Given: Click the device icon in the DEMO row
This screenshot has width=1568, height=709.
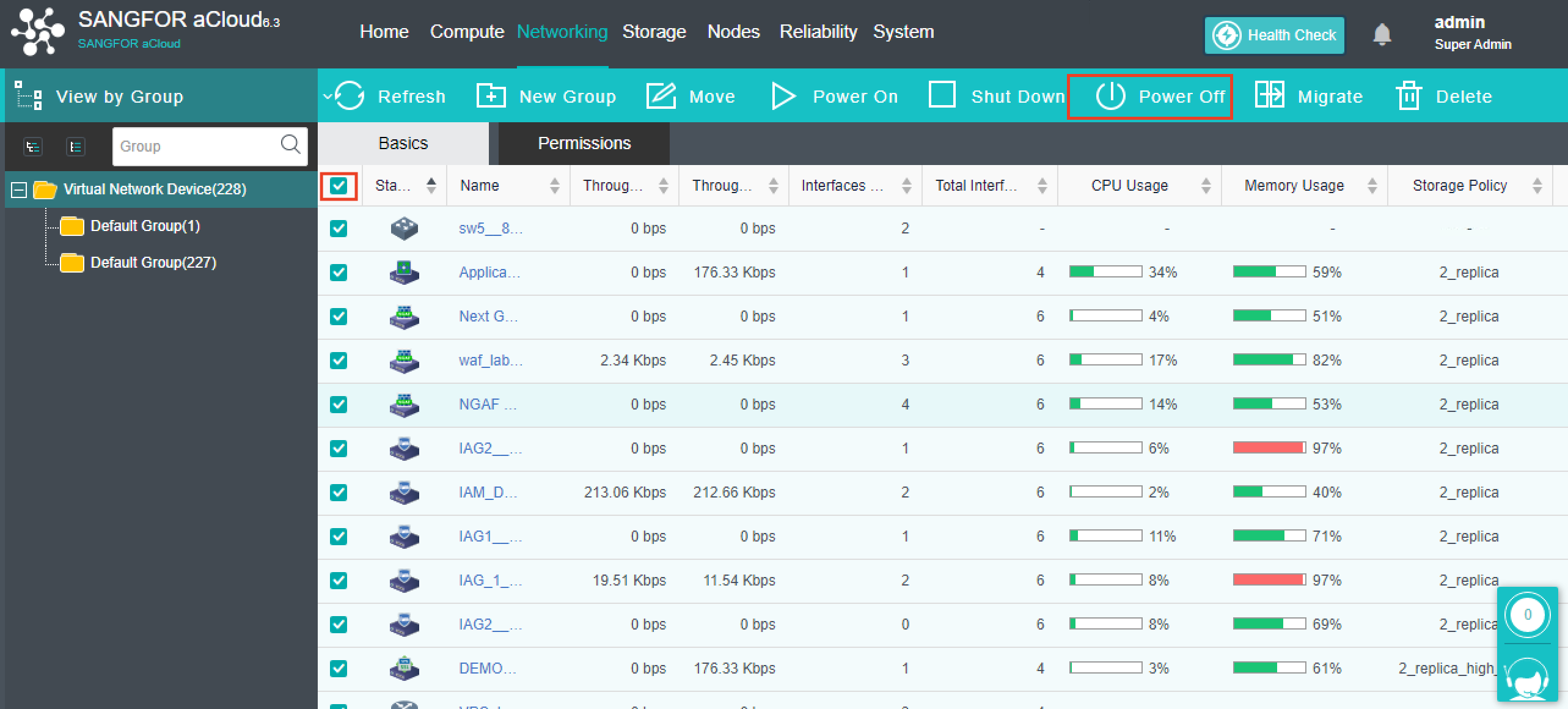Looking at the screenshot, I should [404, 669].
